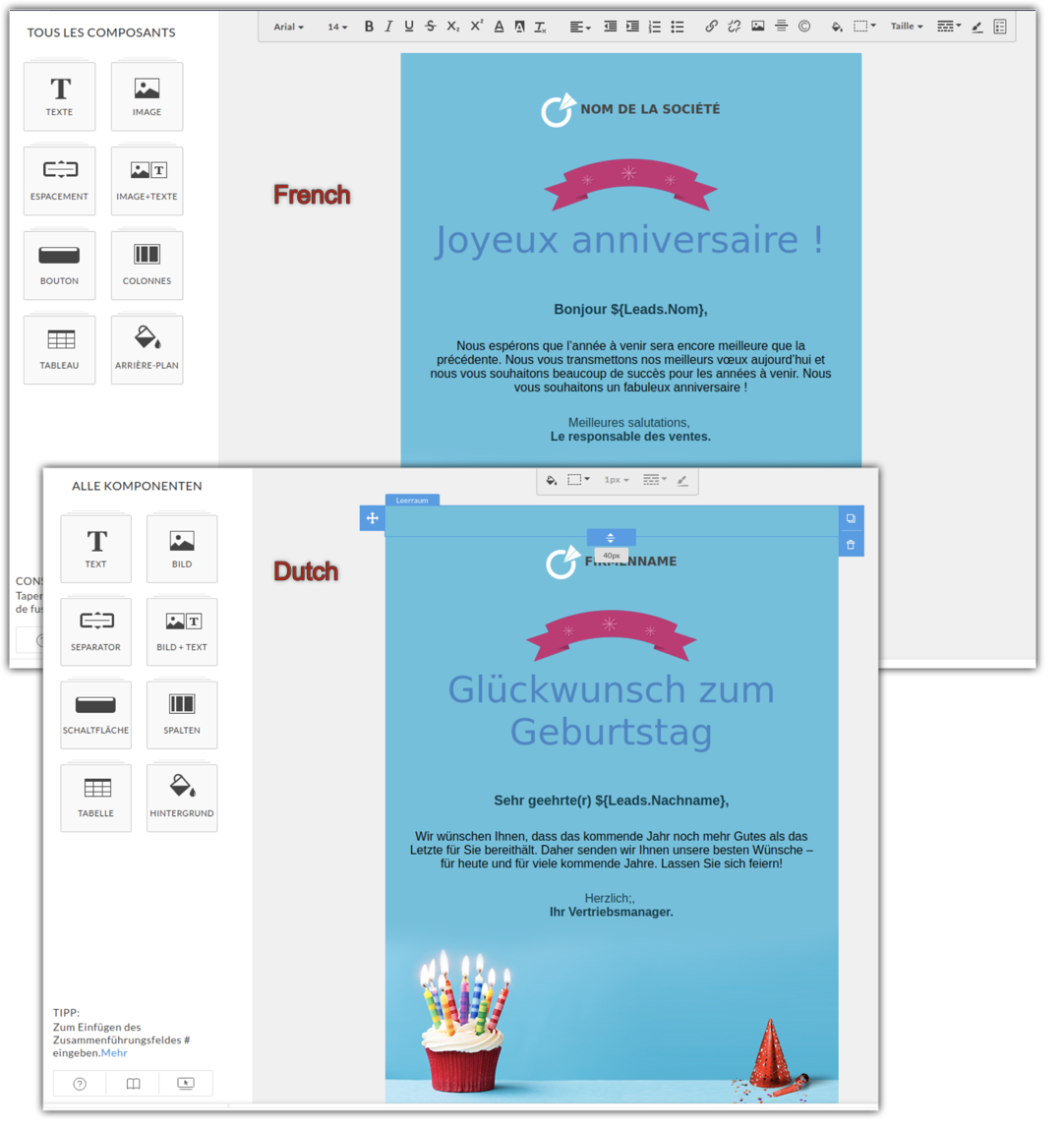This screenshot has width=1064, height=1129.
Task: Open the border box dropdown in French toolbar
Action: click(x=864, y=27)
